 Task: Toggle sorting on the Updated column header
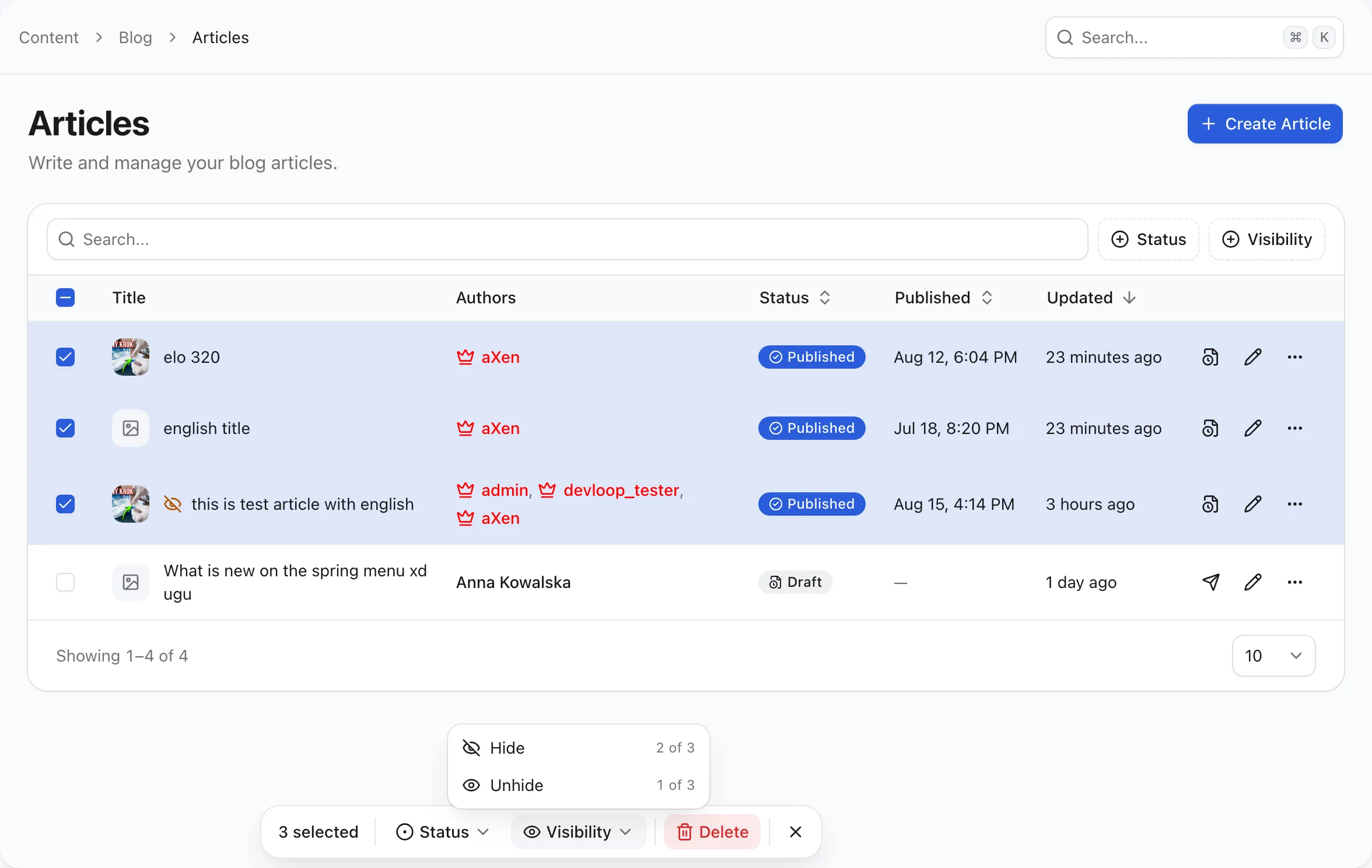1091,297
